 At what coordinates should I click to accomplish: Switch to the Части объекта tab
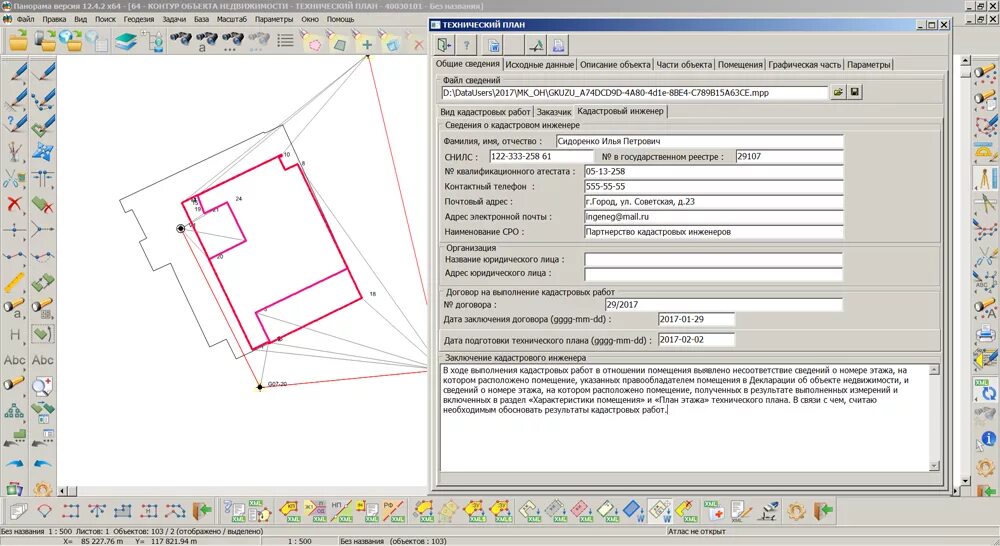pyautogui.click(x=684, y=64)
